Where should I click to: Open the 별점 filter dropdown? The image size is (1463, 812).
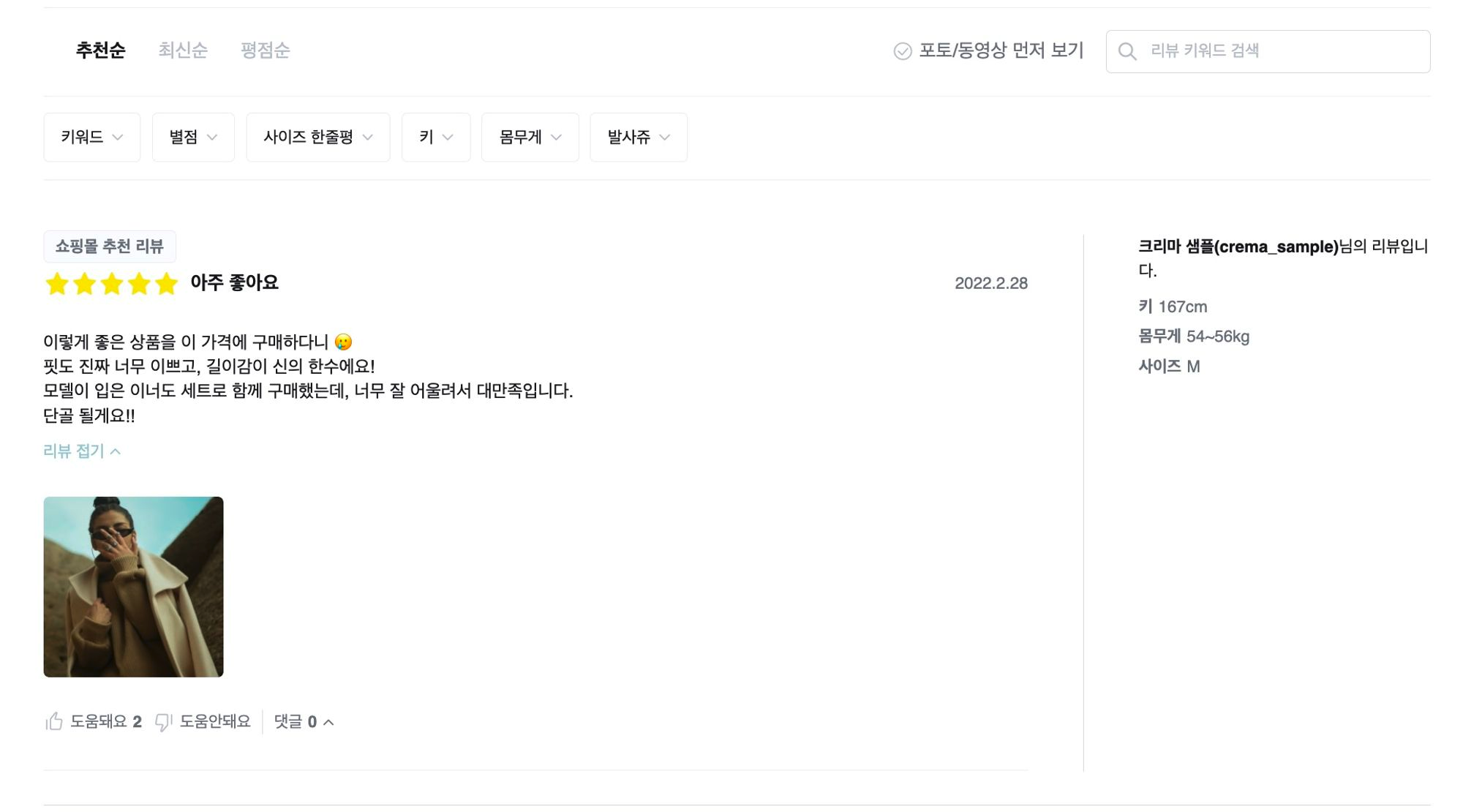(193, 138)
